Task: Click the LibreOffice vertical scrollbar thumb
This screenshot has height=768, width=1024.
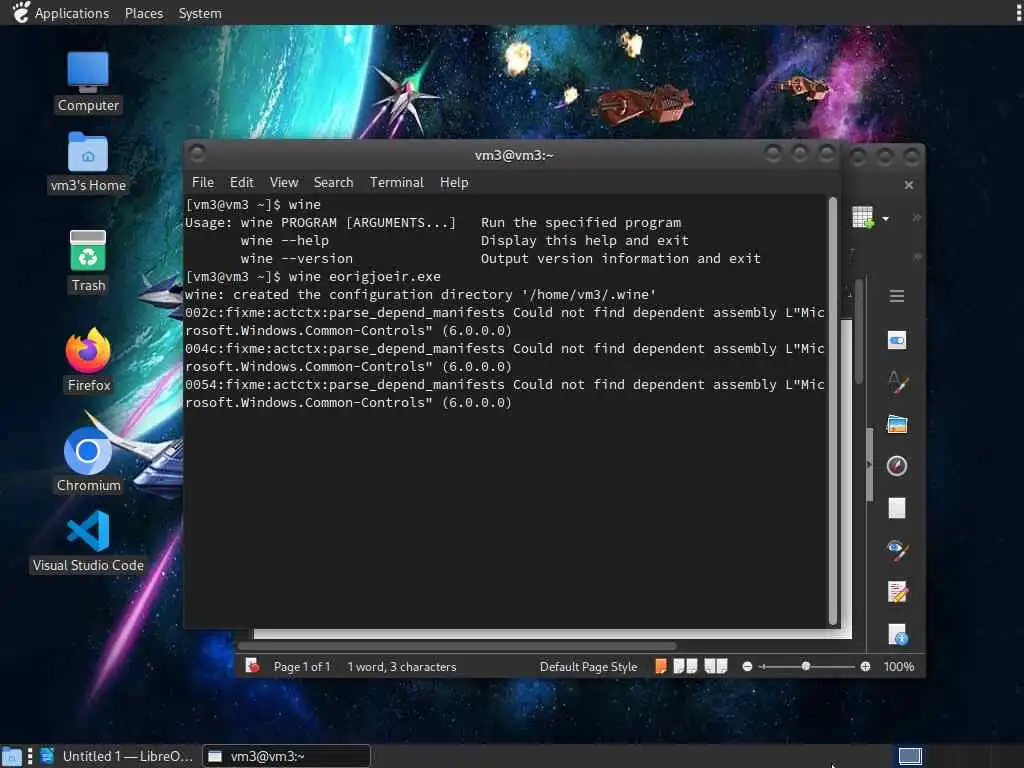Action: point(859,331)
